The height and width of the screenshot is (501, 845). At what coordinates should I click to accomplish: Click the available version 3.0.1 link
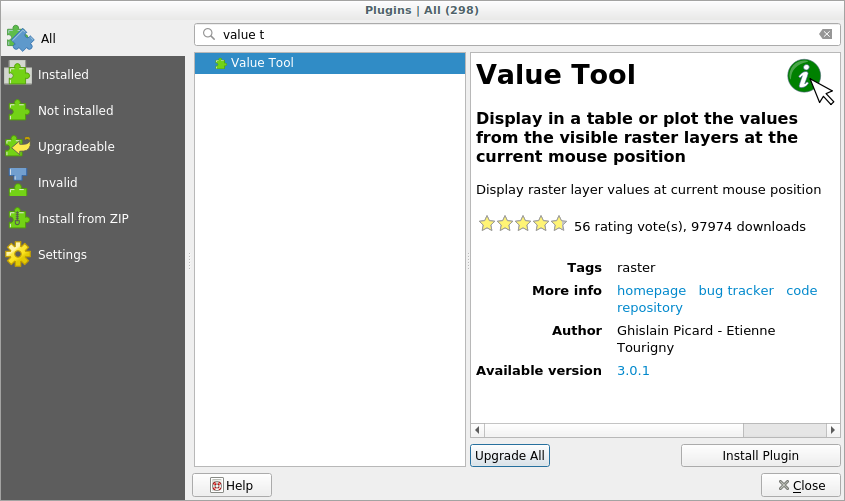(x=633, y=371)
